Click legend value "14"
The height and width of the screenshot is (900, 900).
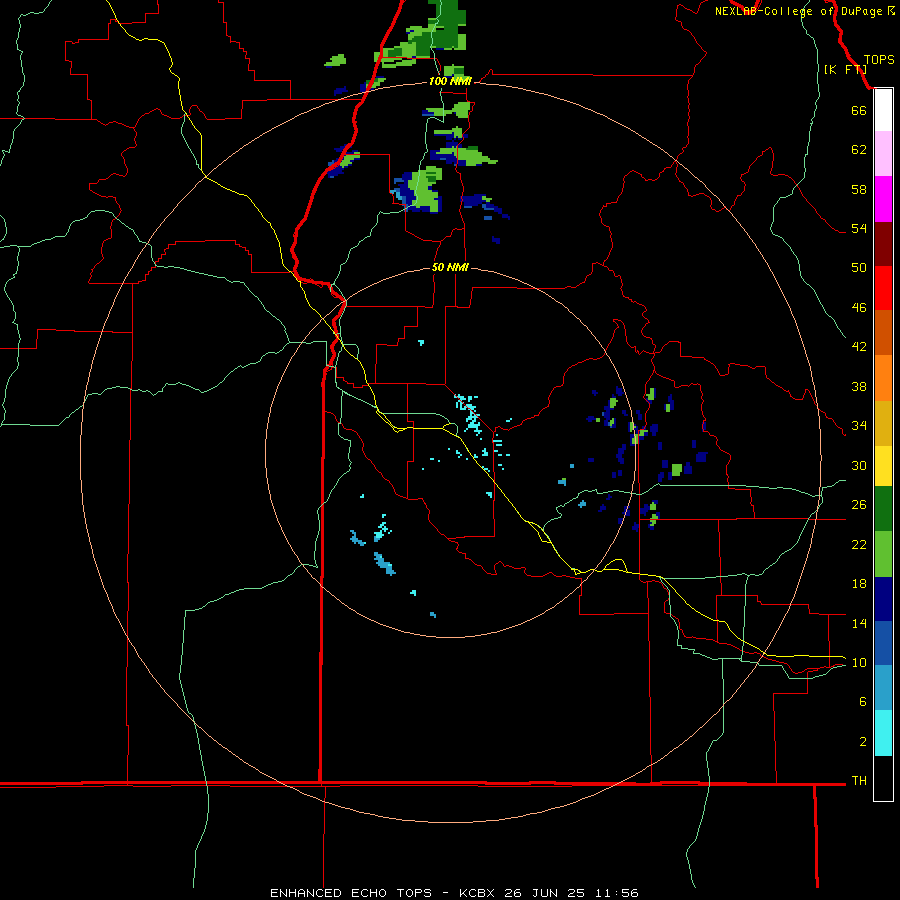click(859, 623)
